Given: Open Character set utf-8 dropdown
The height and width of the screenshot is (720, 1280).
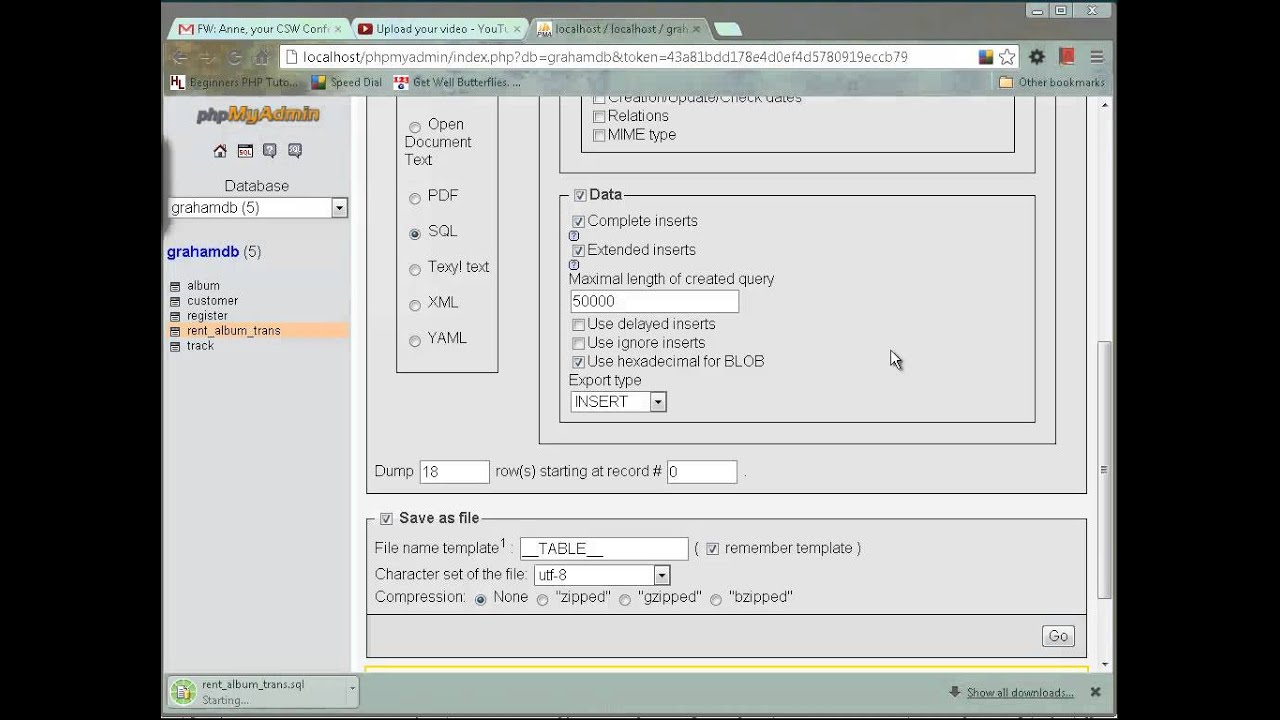Looking at the screenshot, I should pos(602,575).
